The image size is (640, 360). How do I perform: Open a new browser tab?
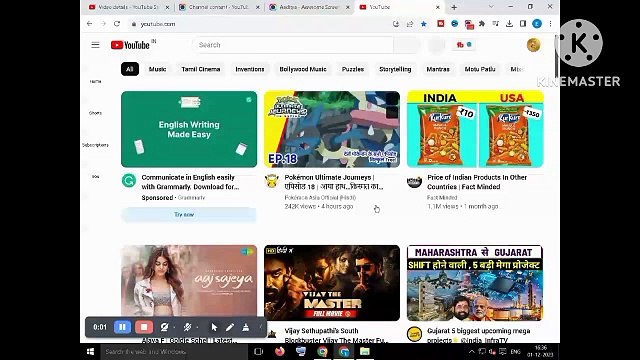click(454, 7)
